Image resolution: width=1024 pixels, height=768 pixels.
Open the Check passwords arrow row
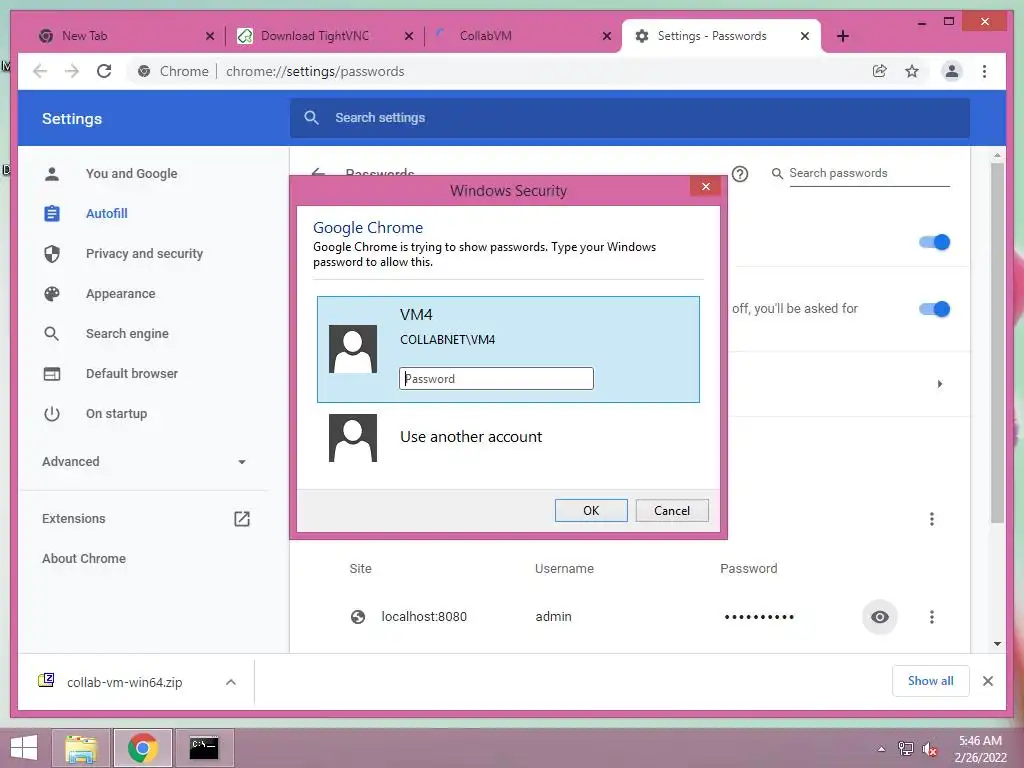click(x=939, y=384)
